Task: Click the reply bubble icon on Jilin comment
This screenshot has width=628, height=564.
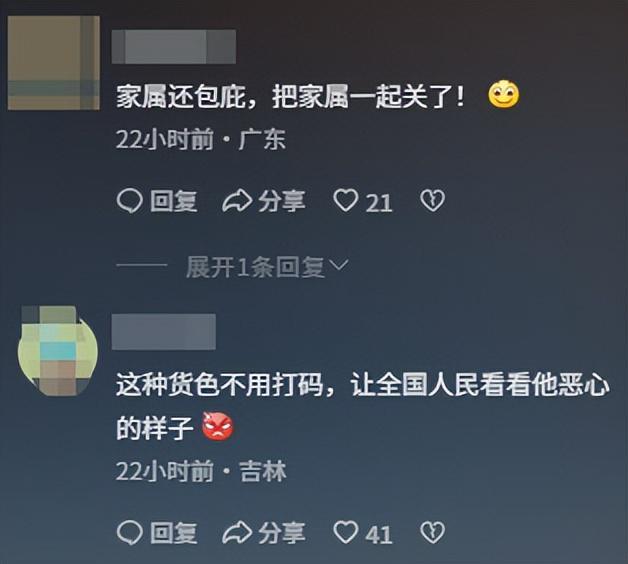Action: coord(129,533)
